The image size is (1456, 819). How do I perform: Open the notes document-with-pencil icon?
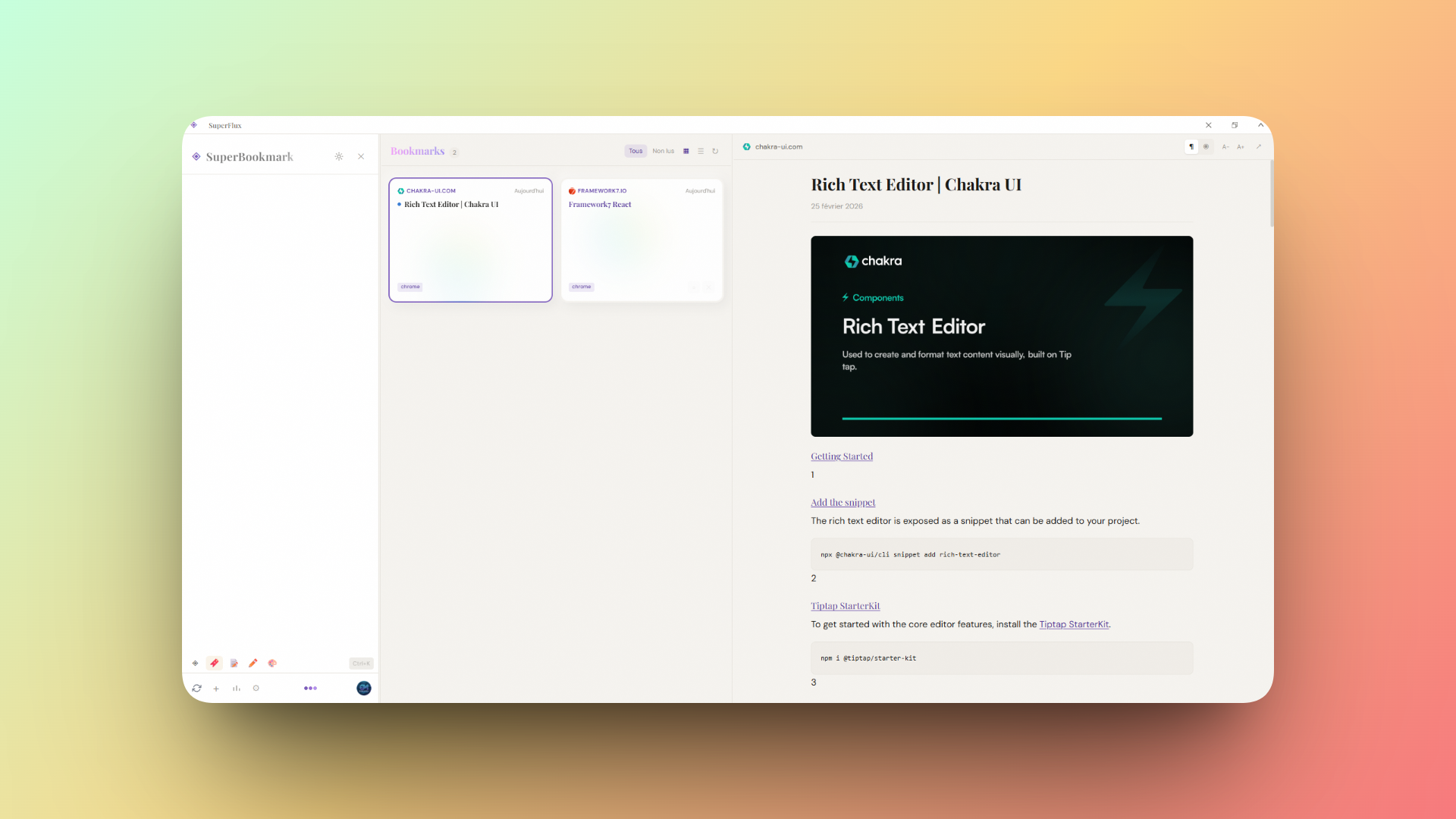point(234,663)
